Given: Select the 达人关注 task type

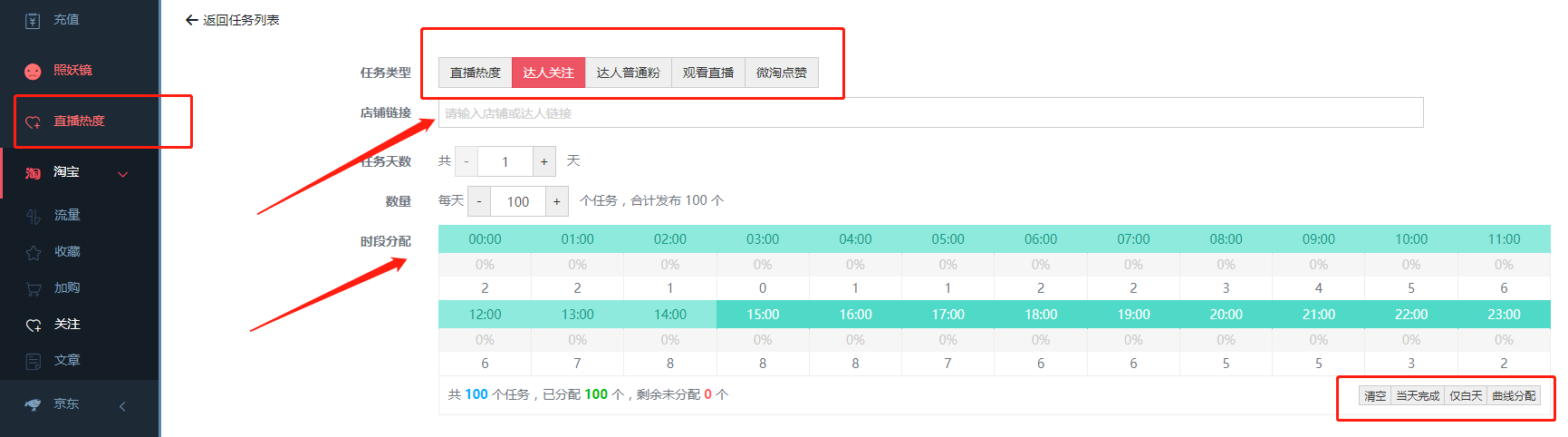Looking at the screenshot, I should coord(548,73).
